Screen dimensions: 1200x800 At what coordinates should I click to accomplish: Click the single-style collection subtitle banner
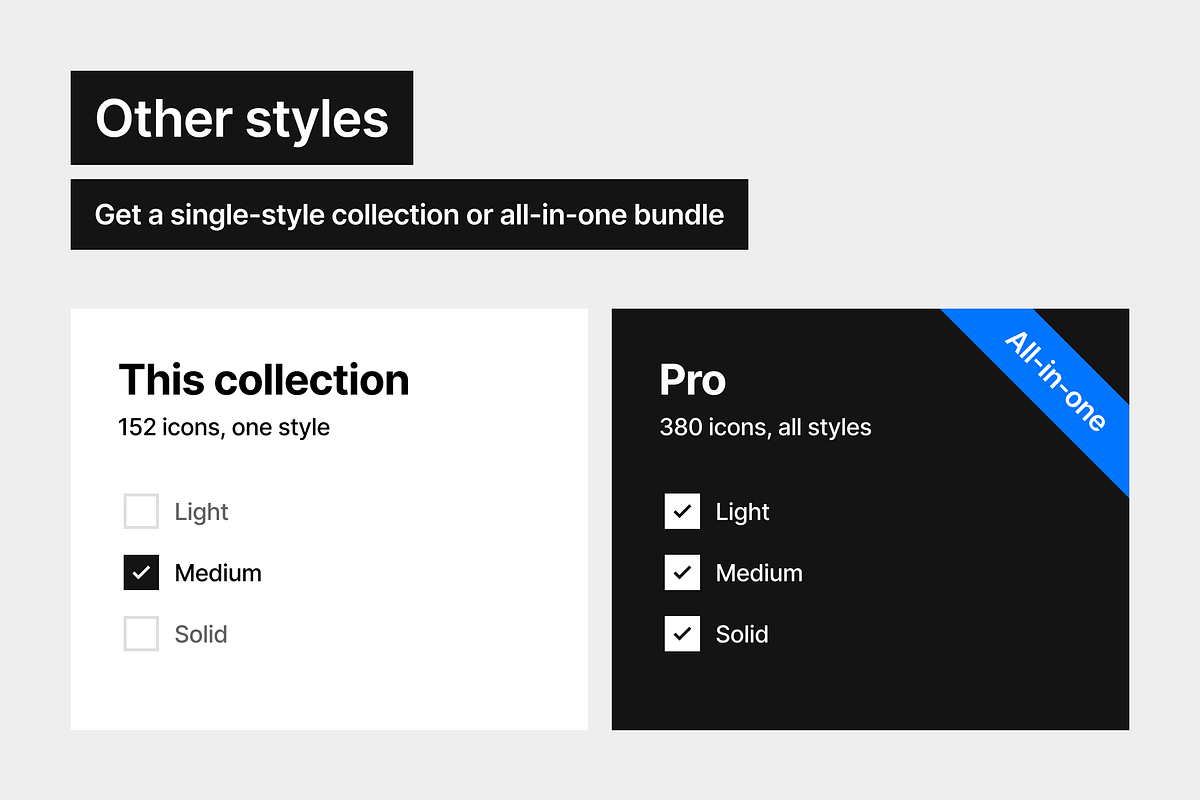409,214
